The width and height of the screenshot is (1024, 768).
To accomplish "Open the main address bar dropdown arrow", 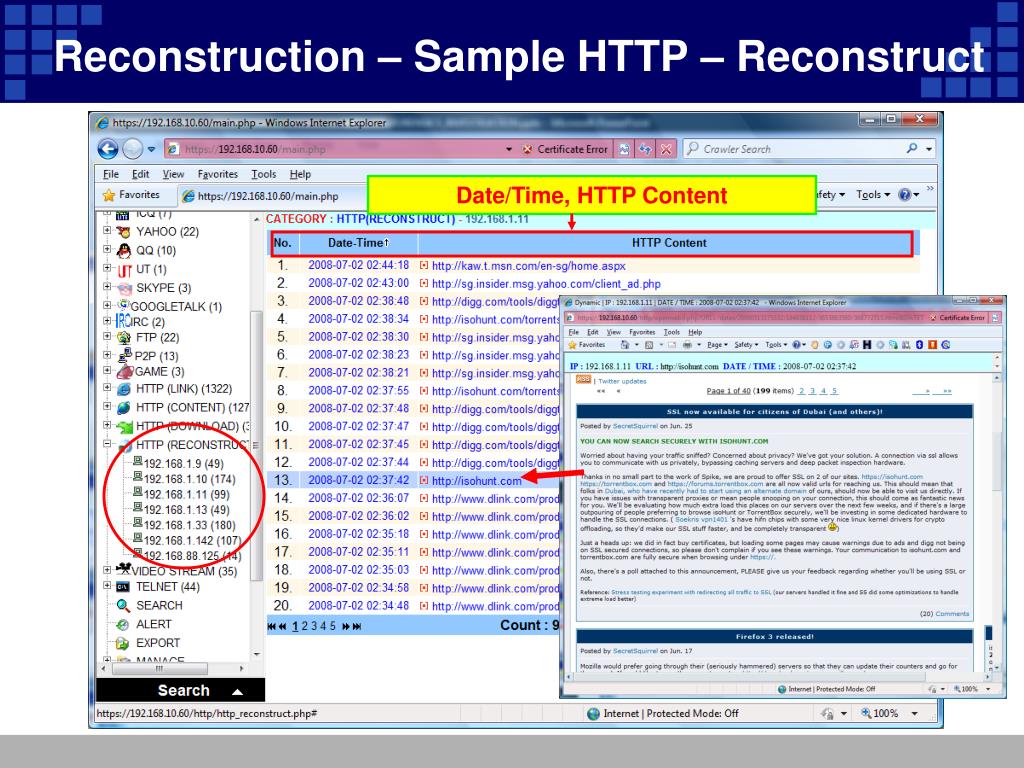I will click(509, 150).
